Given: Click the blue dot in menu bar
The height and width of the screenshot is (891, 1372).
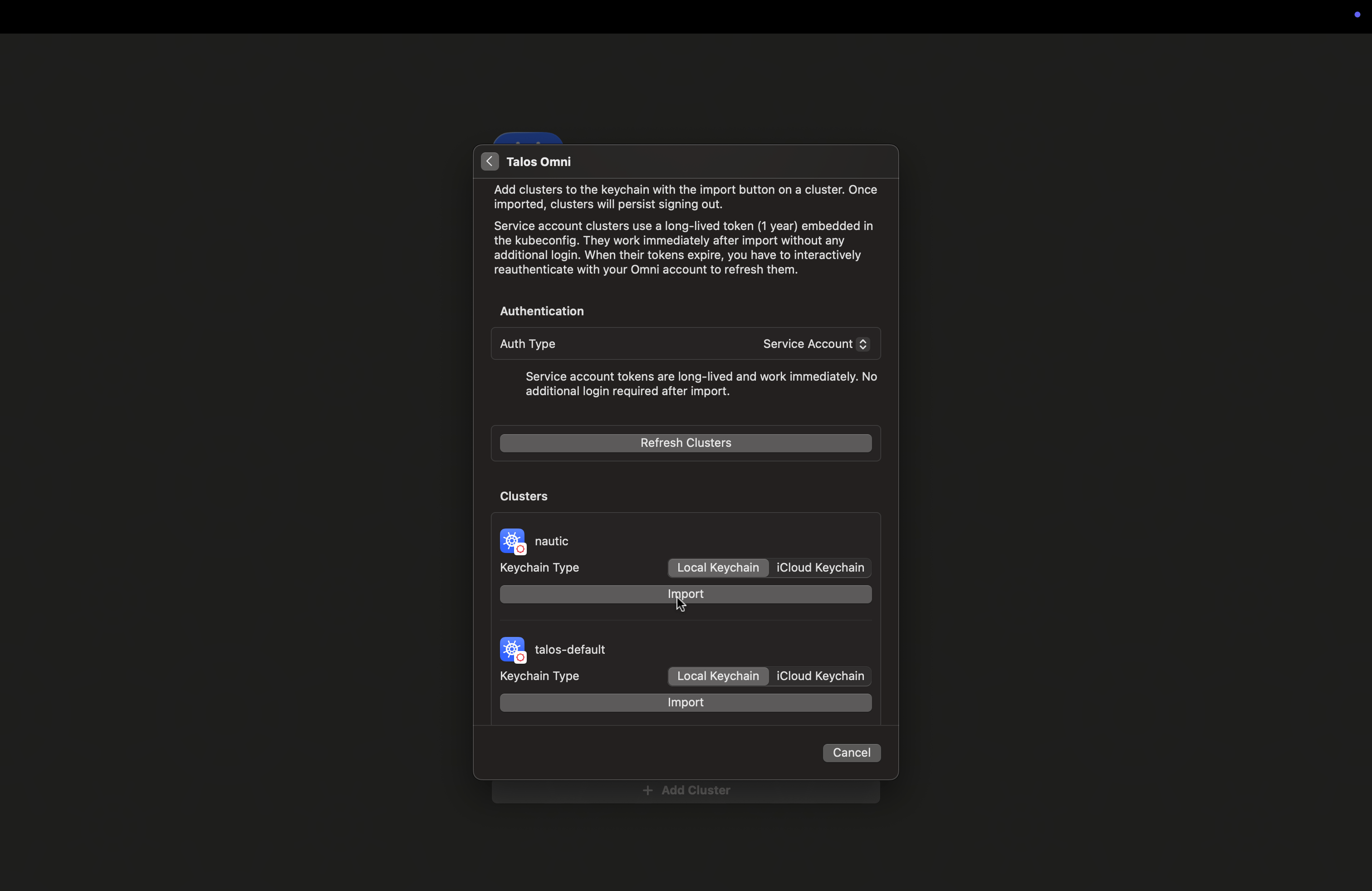Looking at the screenshot, I should [1357, 15].
